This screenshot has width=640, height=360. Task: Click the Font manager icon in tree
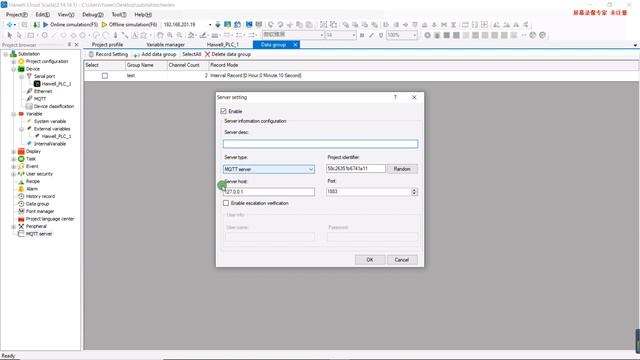pos(21,211)
